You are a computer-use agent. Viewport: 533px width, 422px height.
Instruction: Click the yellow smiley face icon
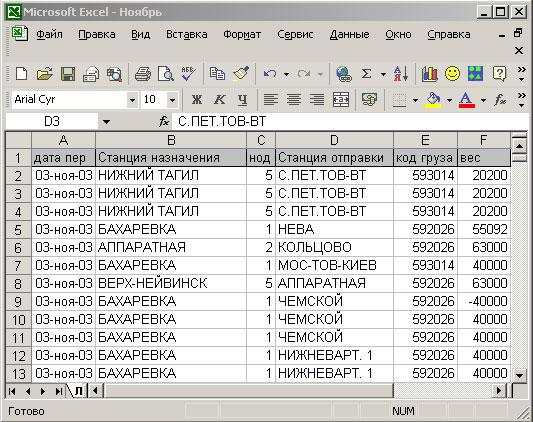(x=452, y=73)
